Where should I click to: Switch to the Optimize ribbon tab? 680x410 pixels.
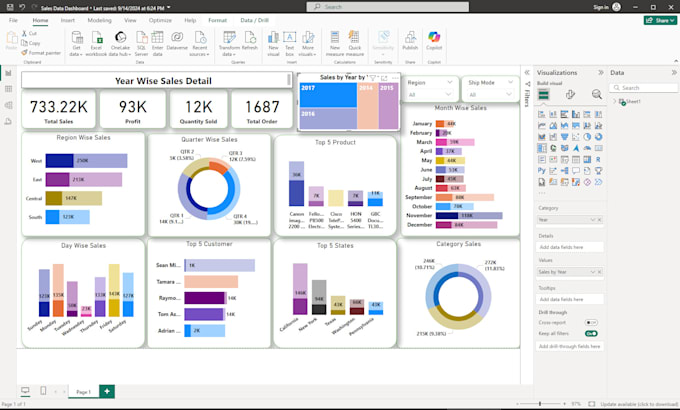[160, 20]
